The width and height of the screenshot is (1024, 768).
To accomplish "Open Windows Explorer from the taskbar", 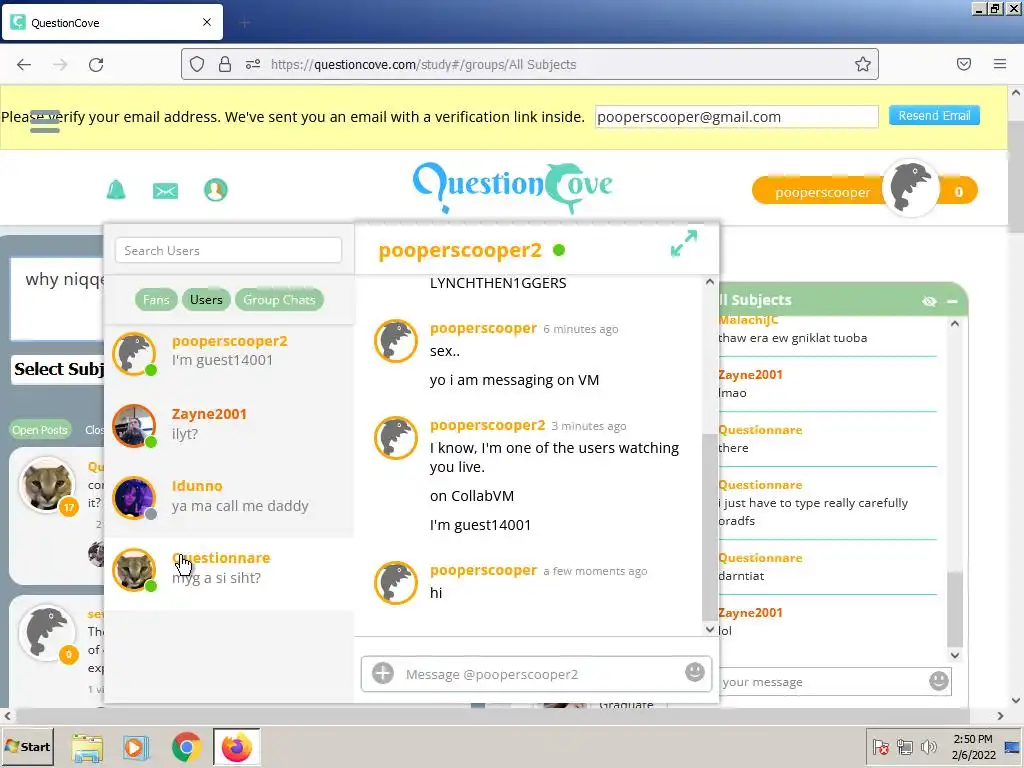I will click(x=87, y=747).
